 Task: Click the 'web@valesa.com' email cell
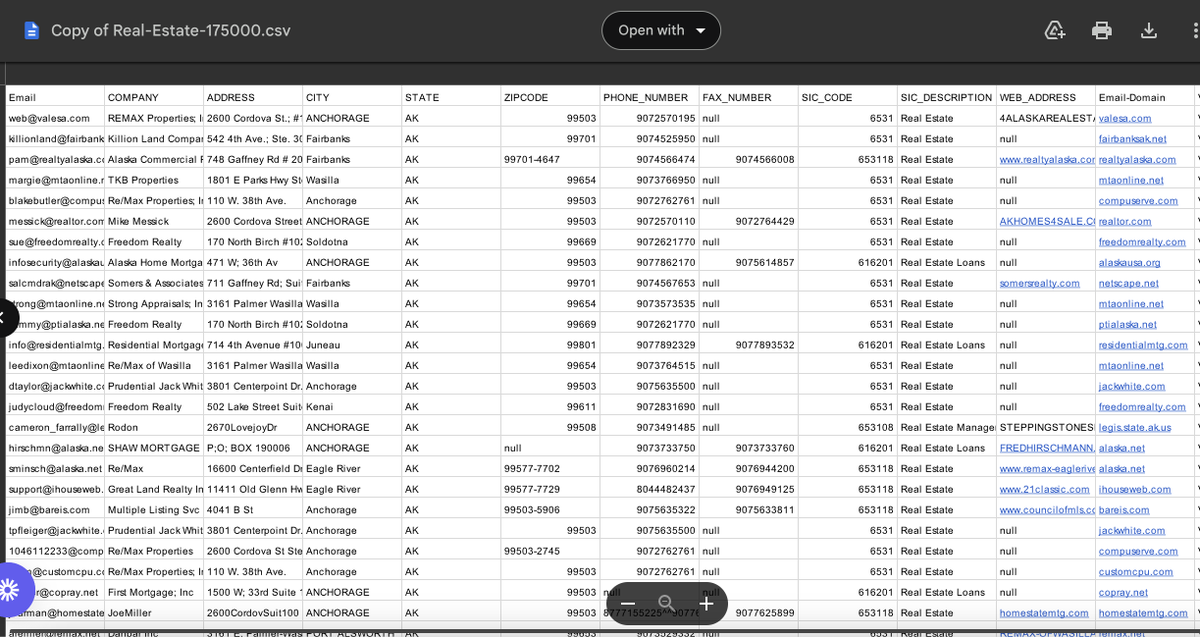(55, 118)
